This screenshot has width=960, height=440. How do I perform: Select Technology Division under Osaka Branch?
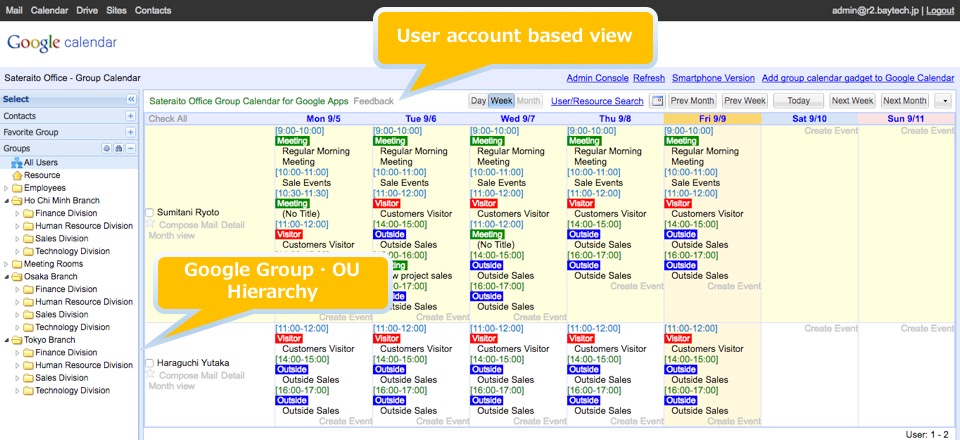(x=72, y=327)
